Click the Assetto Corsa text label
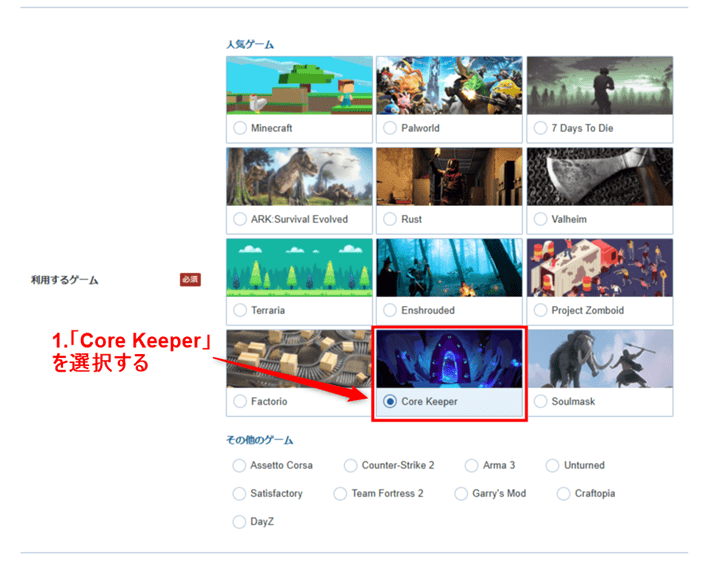710x563 pixels. [281, 465]
